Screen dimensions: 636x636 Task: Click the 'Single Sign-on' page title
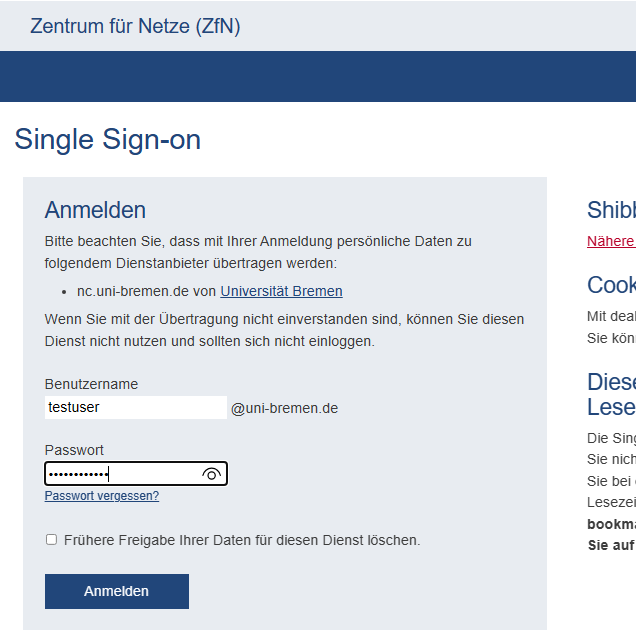[107, 139]
